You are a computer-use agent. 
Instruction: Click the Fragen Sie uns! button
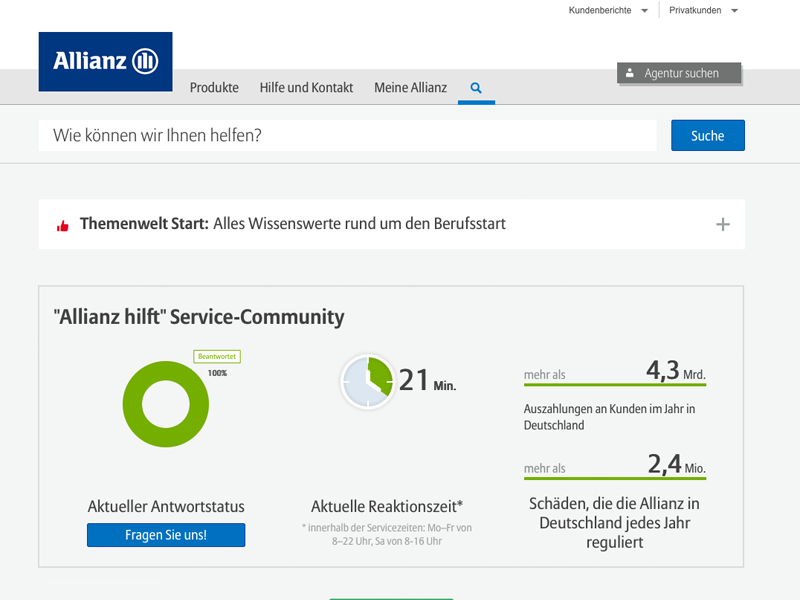pyautogui.click(x=166, y=535)
